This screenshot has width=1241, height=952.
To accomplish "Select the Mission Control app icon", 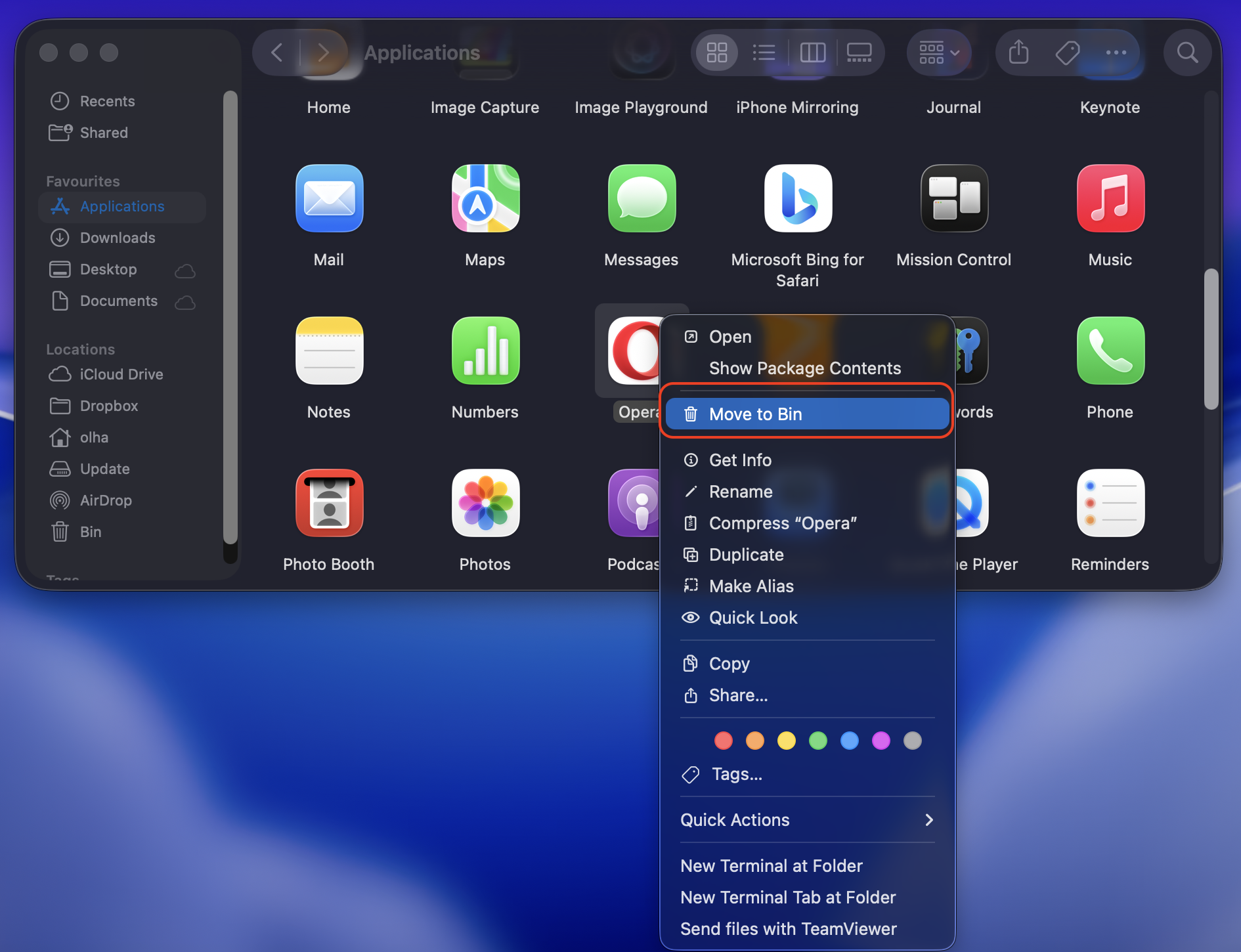I will (x=954, y=198).
